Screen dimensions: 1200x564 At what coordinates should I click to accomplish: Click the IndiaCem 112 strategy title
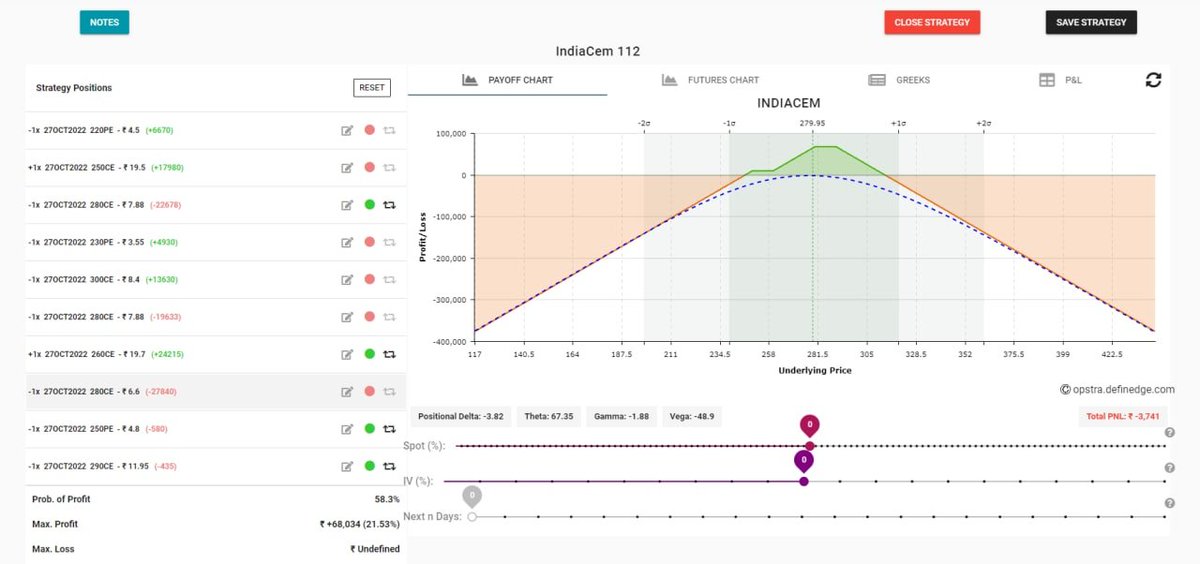[x=598, y=51]
